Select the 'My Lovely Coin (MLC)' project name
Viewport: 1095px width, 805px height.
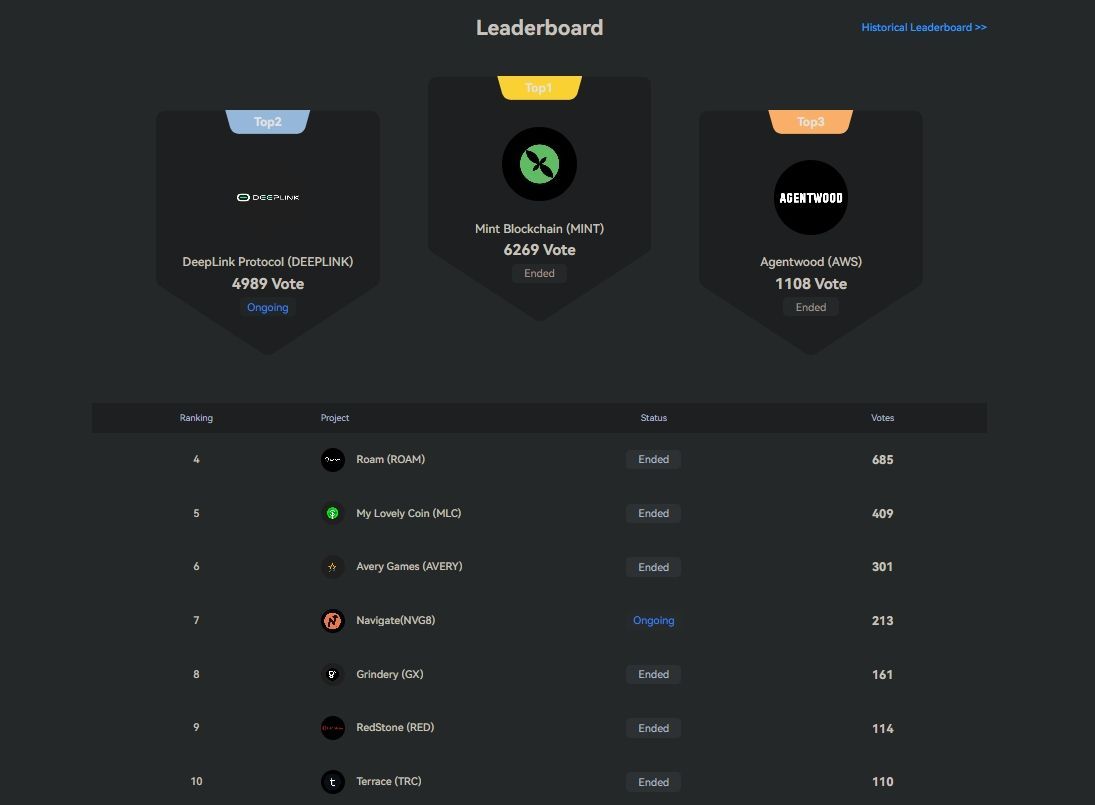409,513
